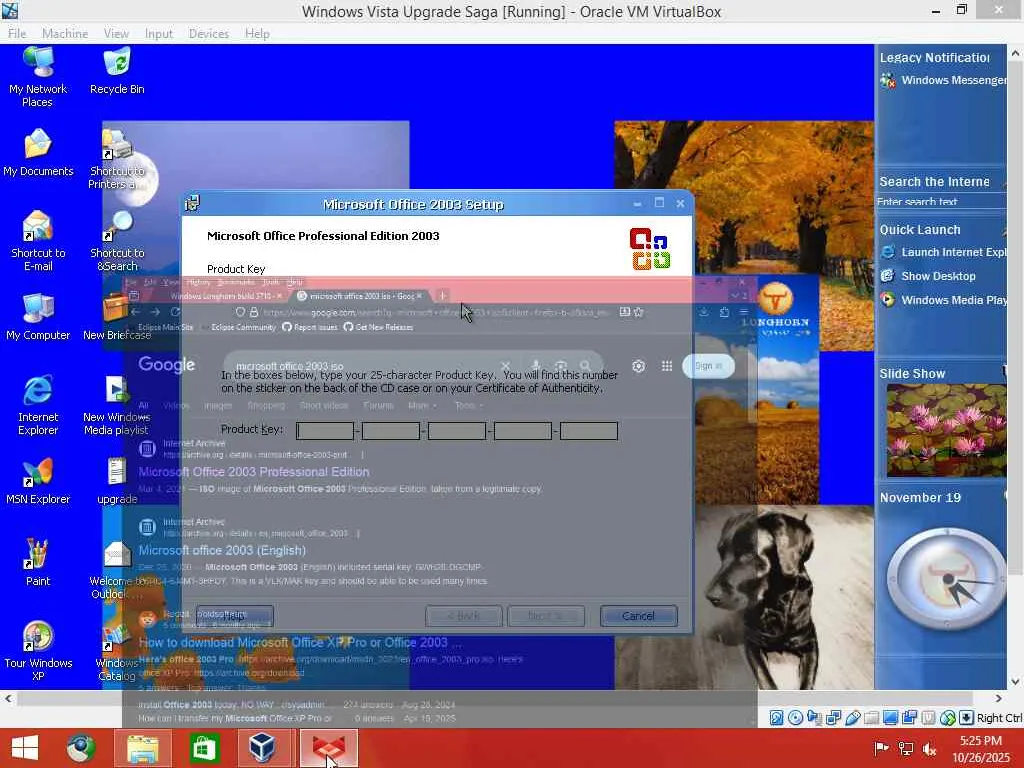Open the Store icon on host taskbar

click(x=204, y=748)
